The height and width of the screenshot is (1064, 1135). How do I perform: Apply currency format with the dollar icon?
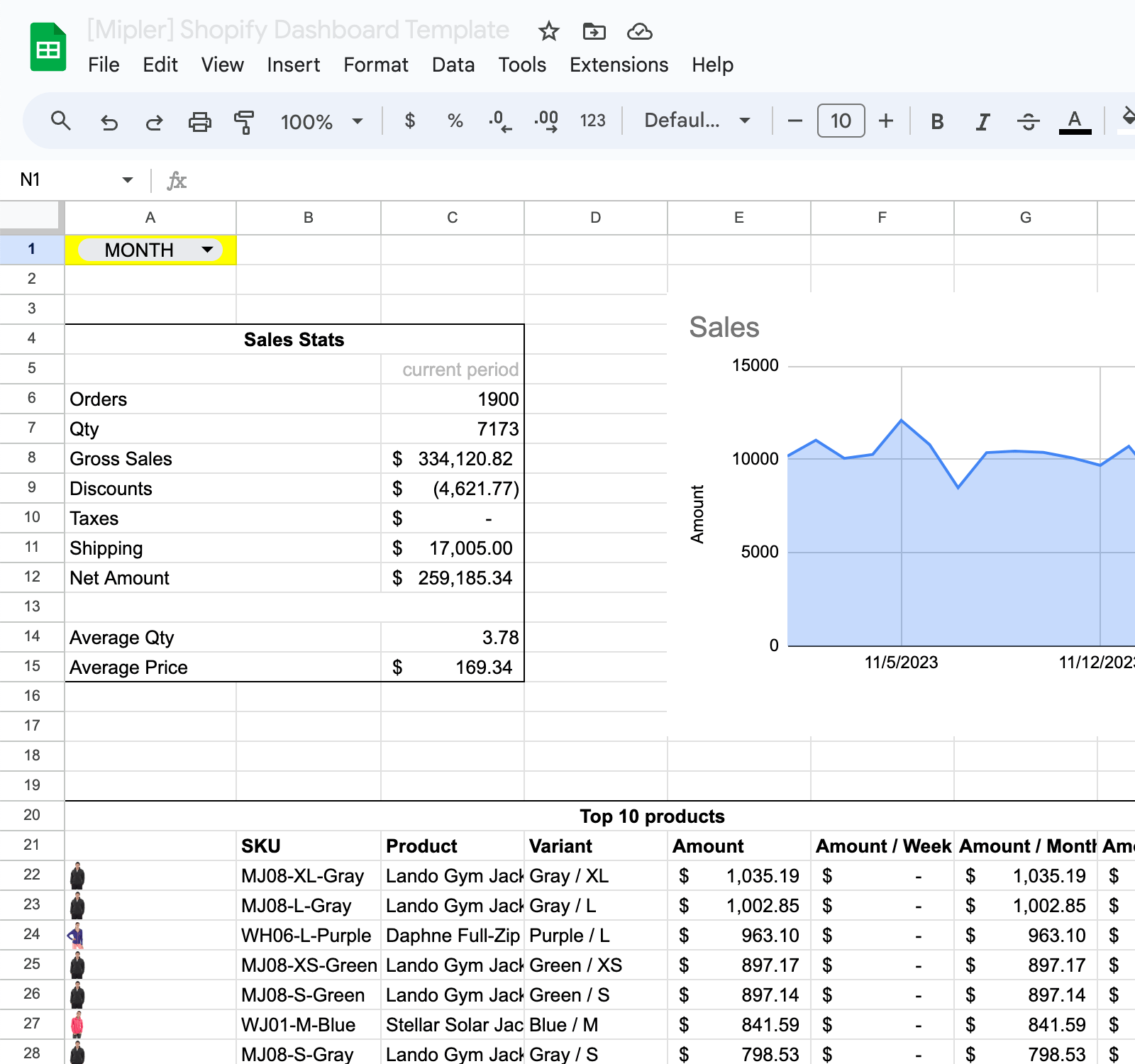point(409,121)
